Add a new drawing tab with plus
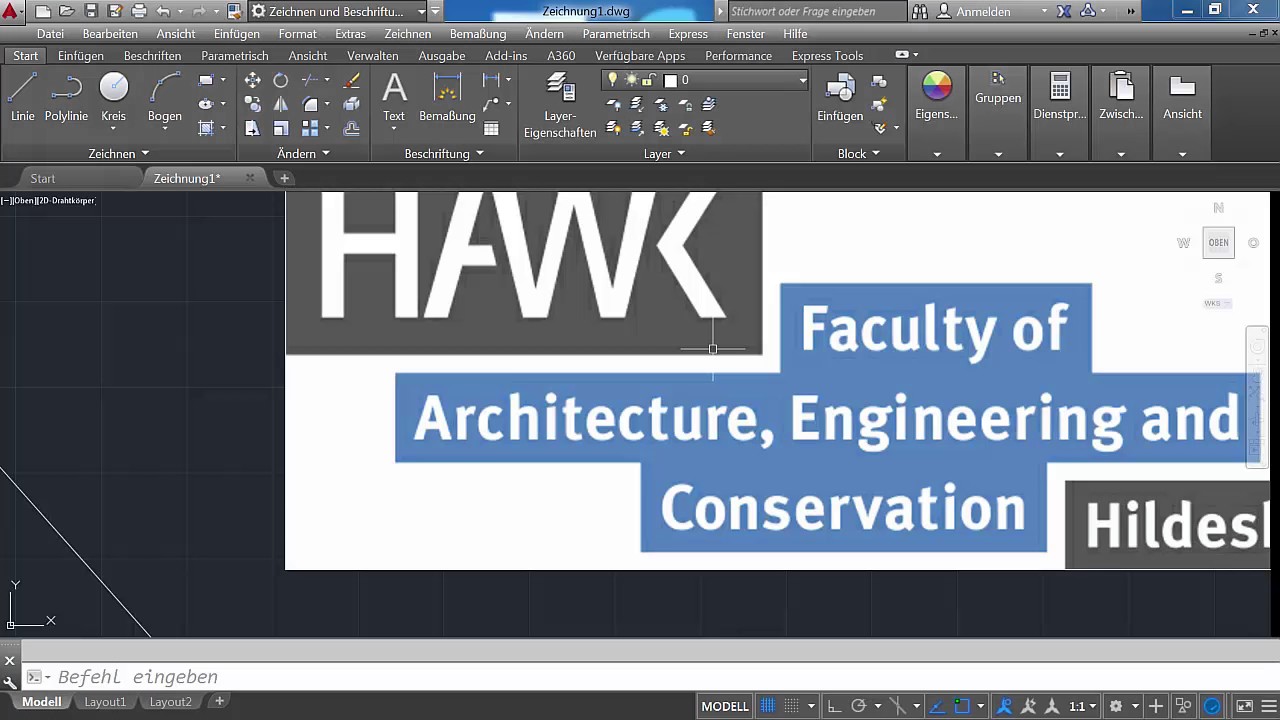1280x720 pixels. point(284,178)
